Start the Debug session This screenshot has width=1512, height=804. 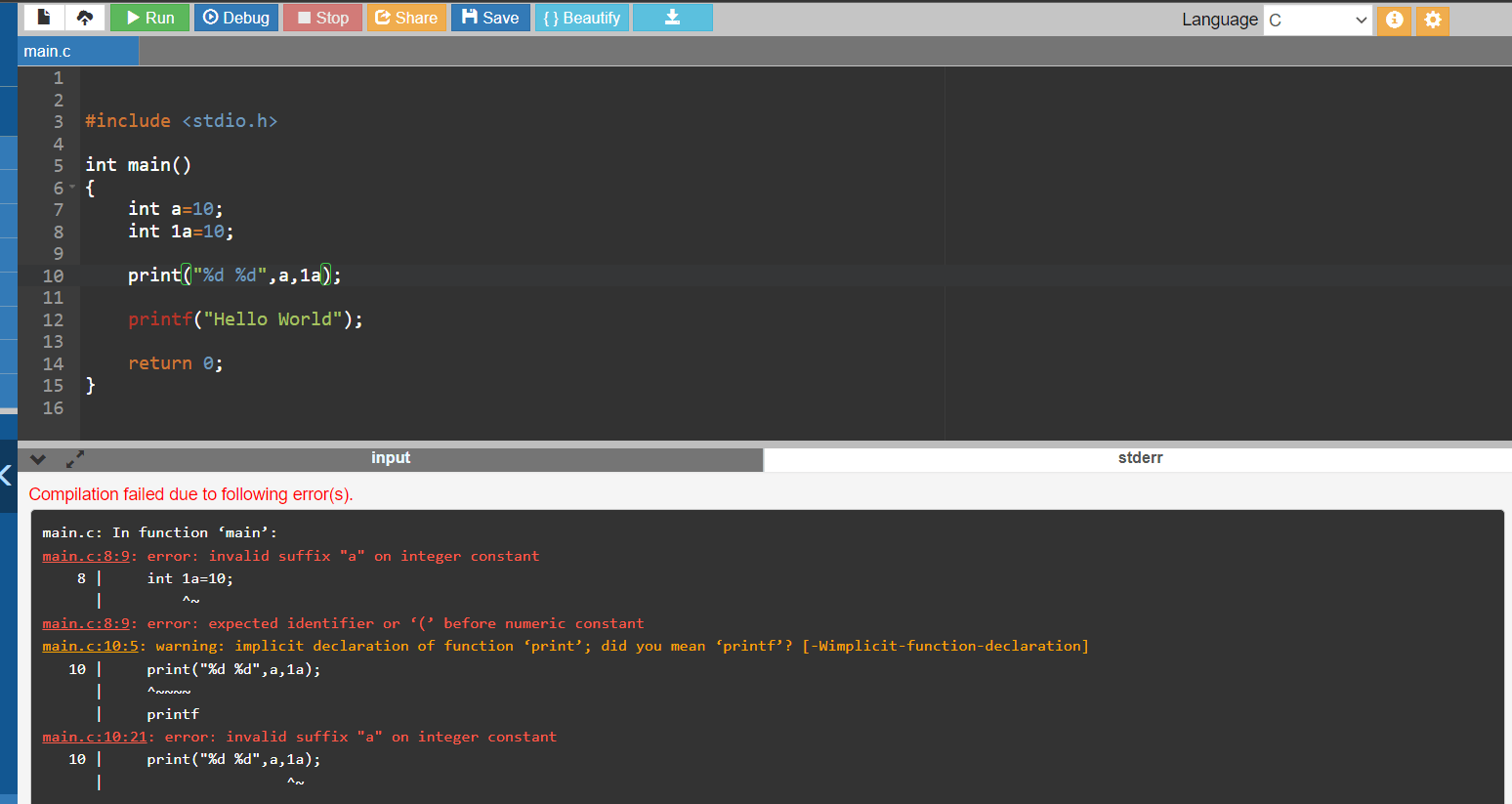tap(236, 18)
